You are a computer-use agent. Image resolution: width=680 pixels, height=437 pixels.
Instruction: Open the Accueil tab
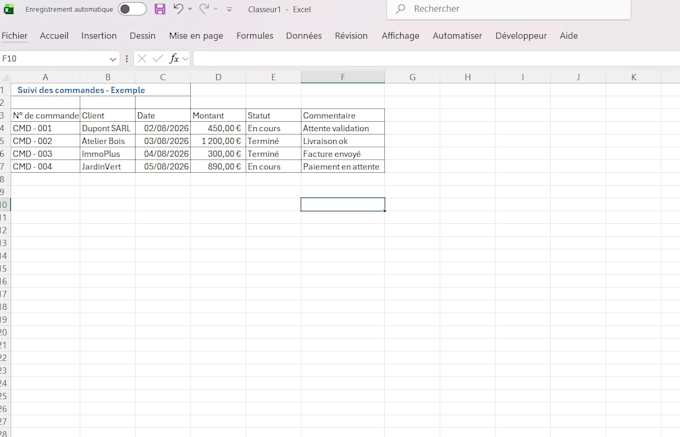(54, 36)
